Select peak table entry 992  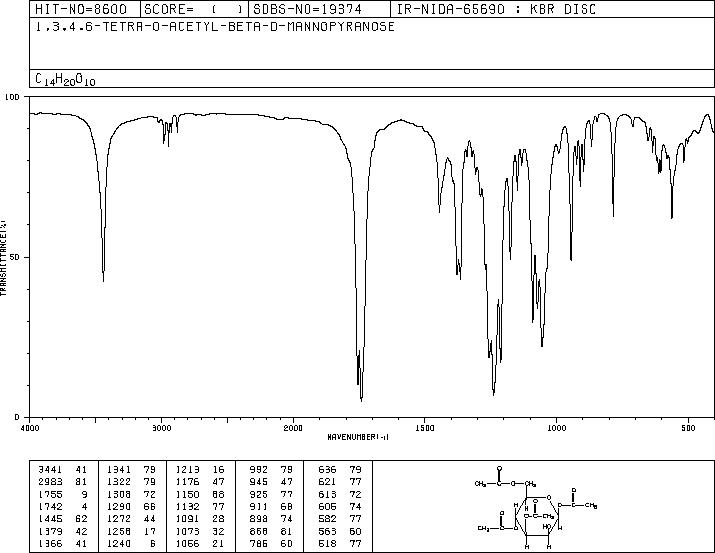click(x=271, y=469)
